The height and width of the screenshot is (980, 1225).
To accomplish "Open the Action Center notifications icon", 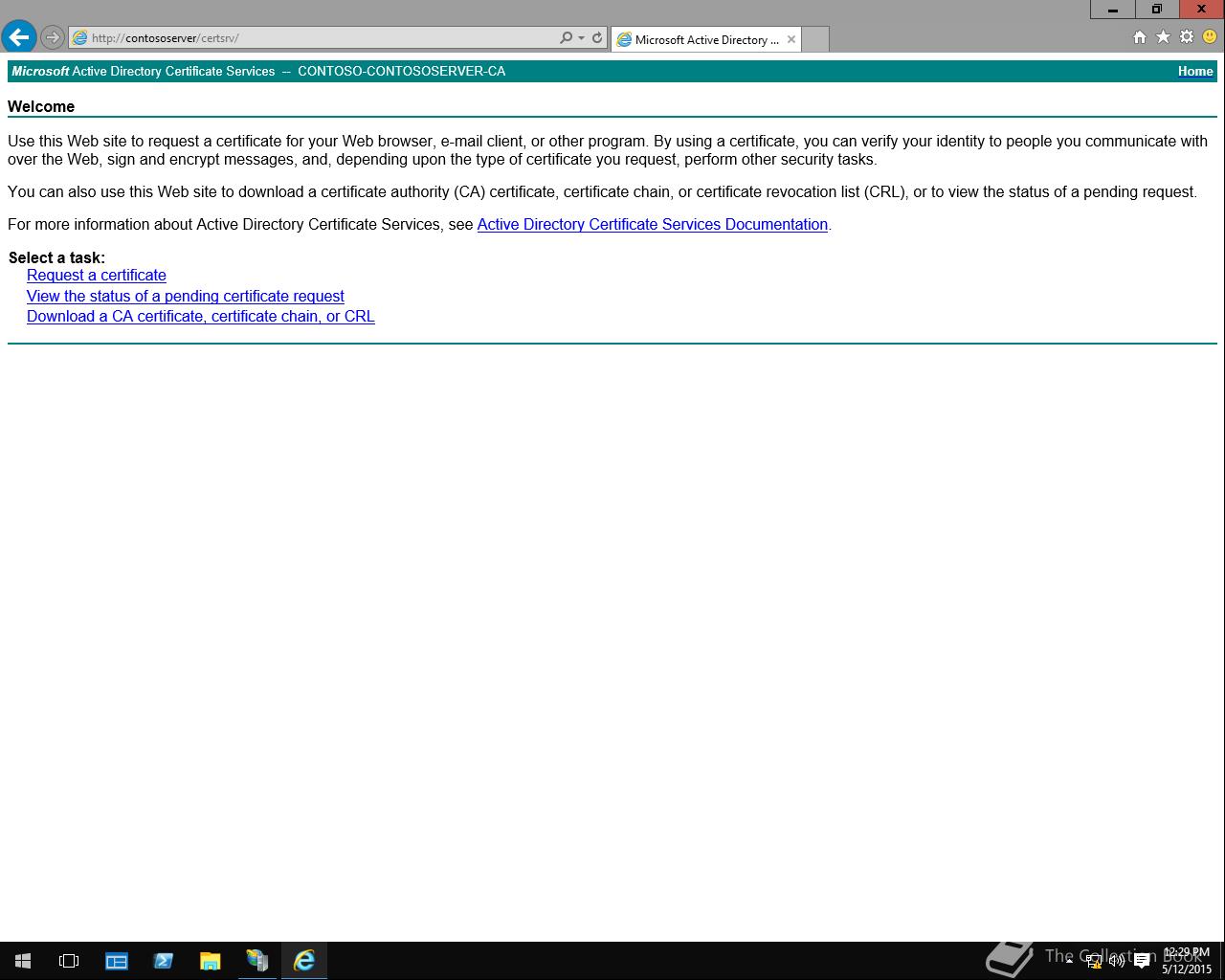I will click(1142, 961).
